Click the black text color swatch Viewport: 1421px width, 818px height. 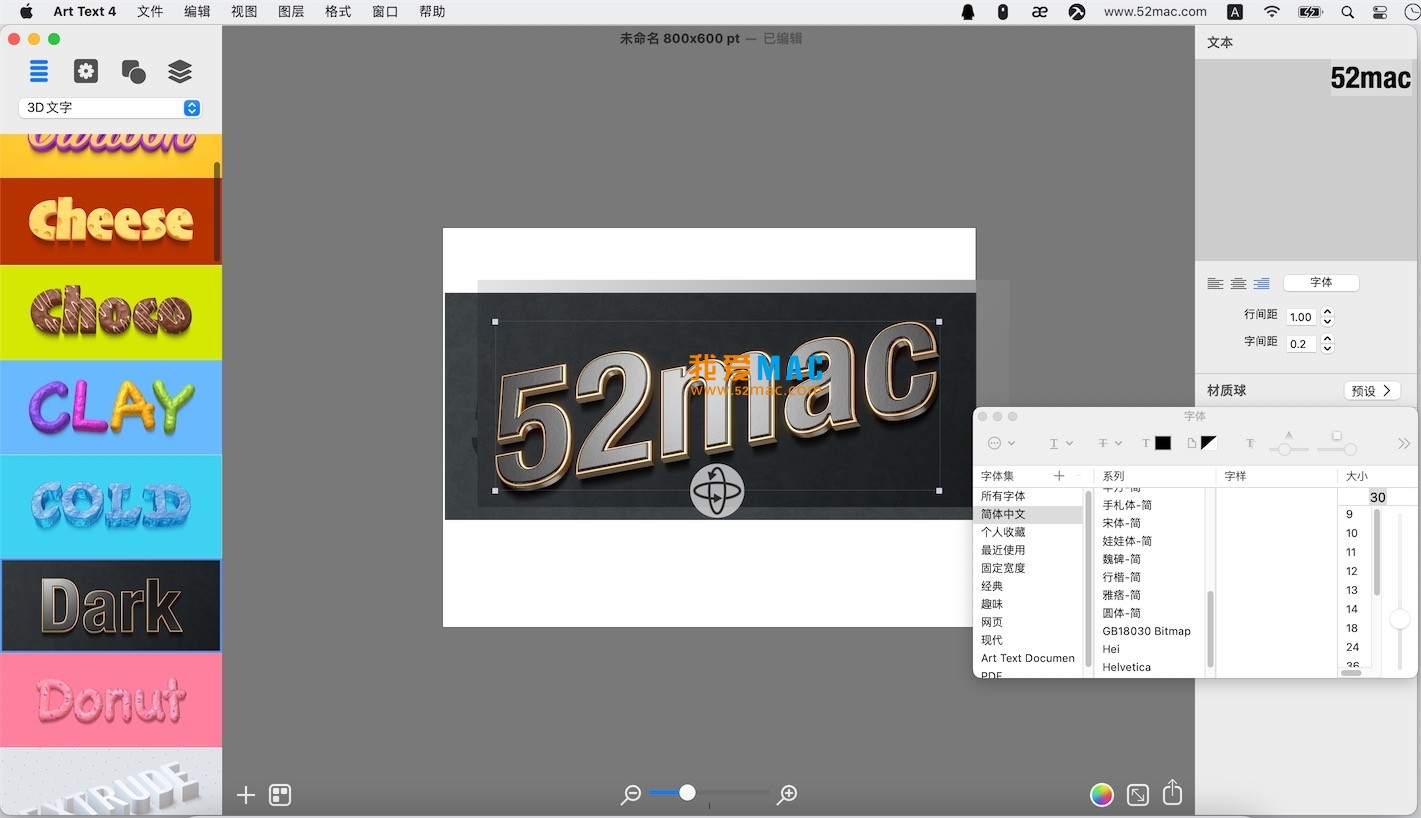1163,443
